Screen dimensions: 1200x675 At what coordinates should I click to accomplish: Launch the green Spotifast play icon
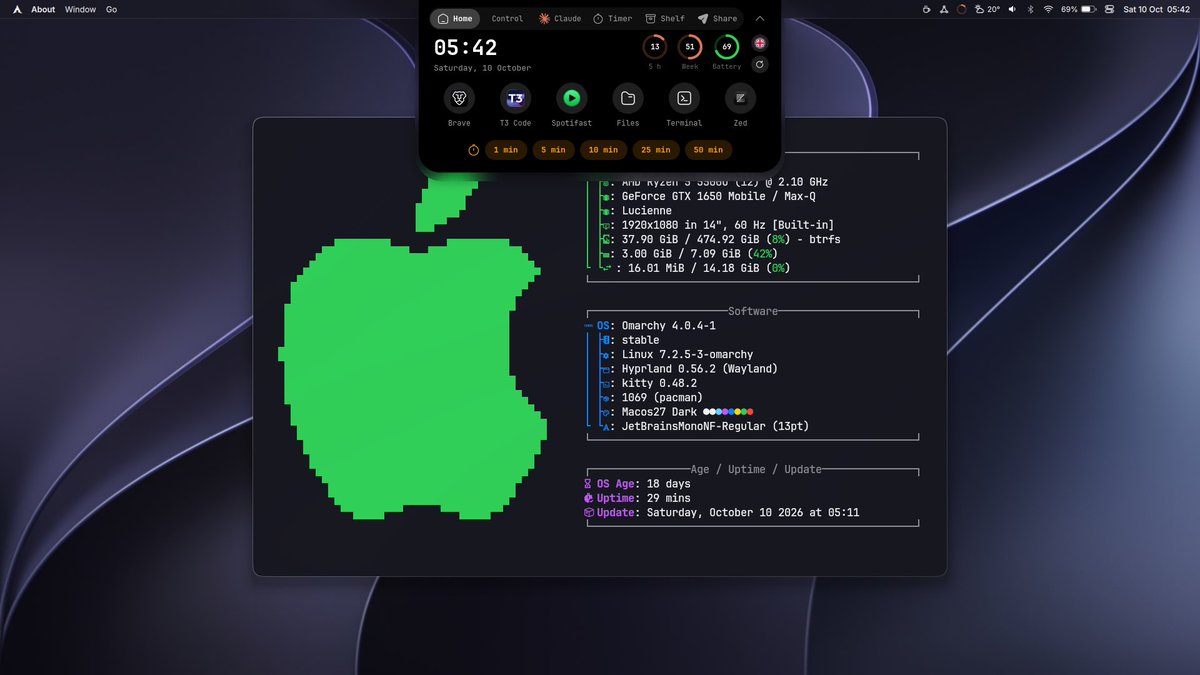[571, 98]
